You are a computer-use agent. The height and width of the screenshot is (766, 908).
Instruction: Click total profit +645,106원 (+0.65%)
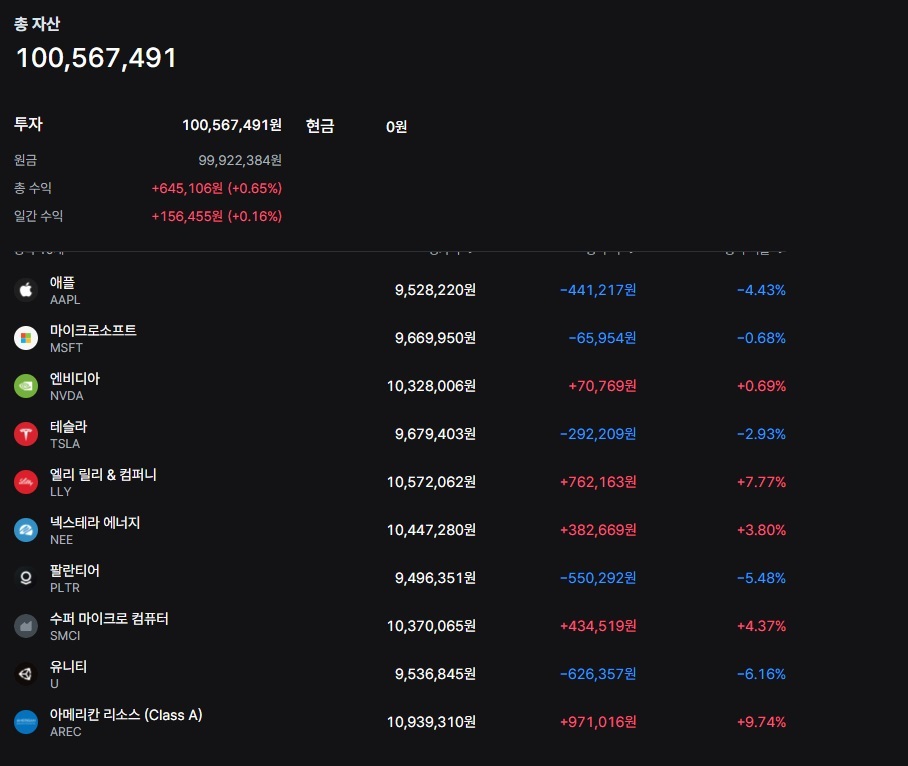tap(217, 188)
